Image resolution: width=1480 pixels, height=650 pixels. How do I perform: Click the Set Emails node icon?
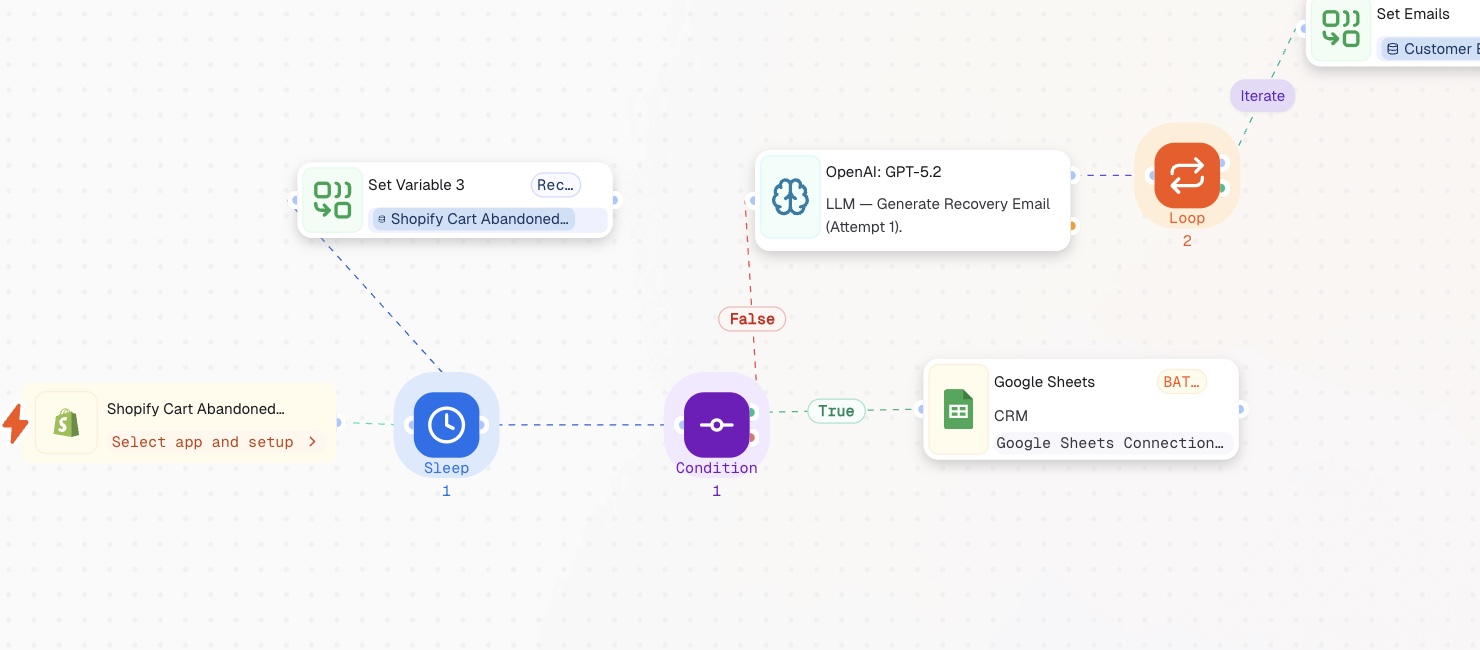[1341, 29]
